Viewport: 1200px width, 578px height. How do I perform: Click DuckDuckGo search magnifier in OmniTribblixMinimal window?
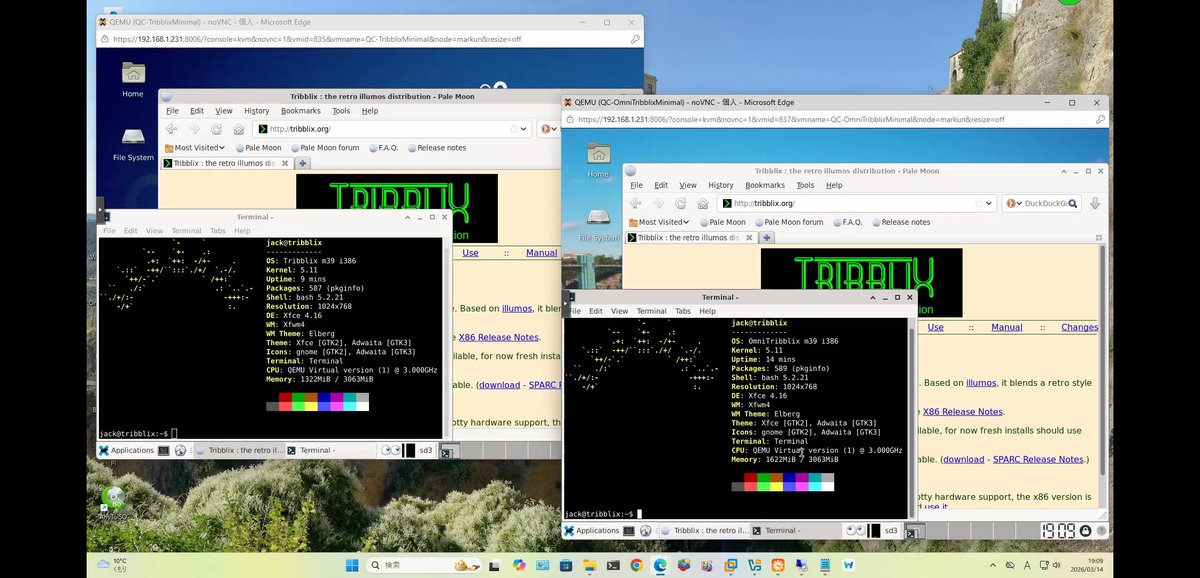[1075, 203]
